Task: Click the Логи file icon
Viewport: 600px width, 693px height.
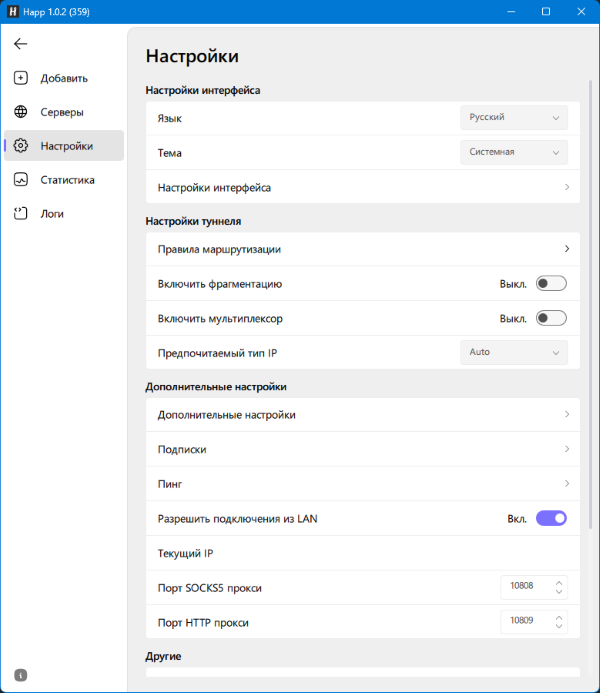Action: point(21,214)
